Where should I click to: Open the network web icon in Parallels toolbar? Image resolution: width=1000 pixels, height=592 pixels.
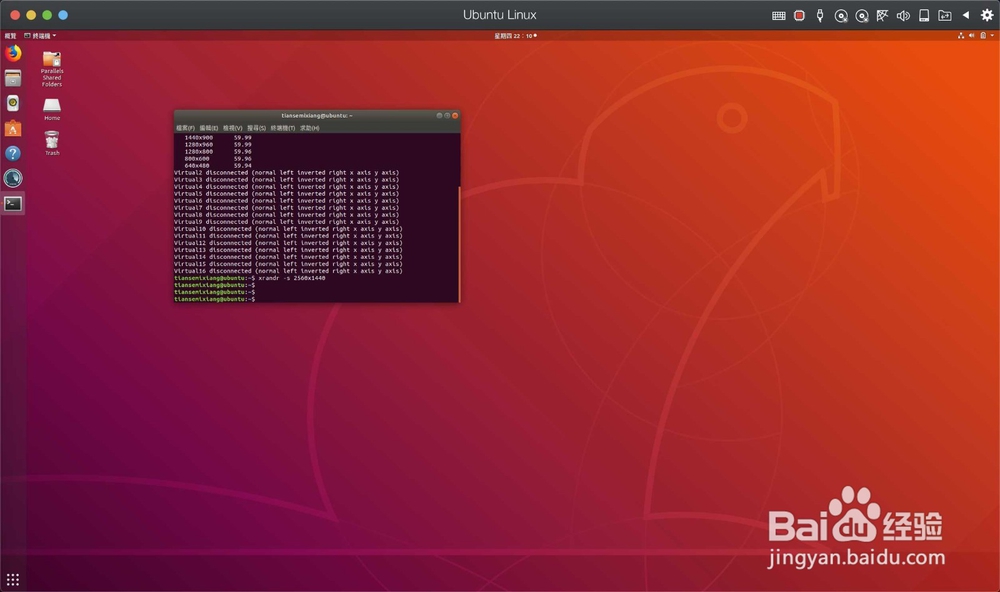[x=883, y=15]
